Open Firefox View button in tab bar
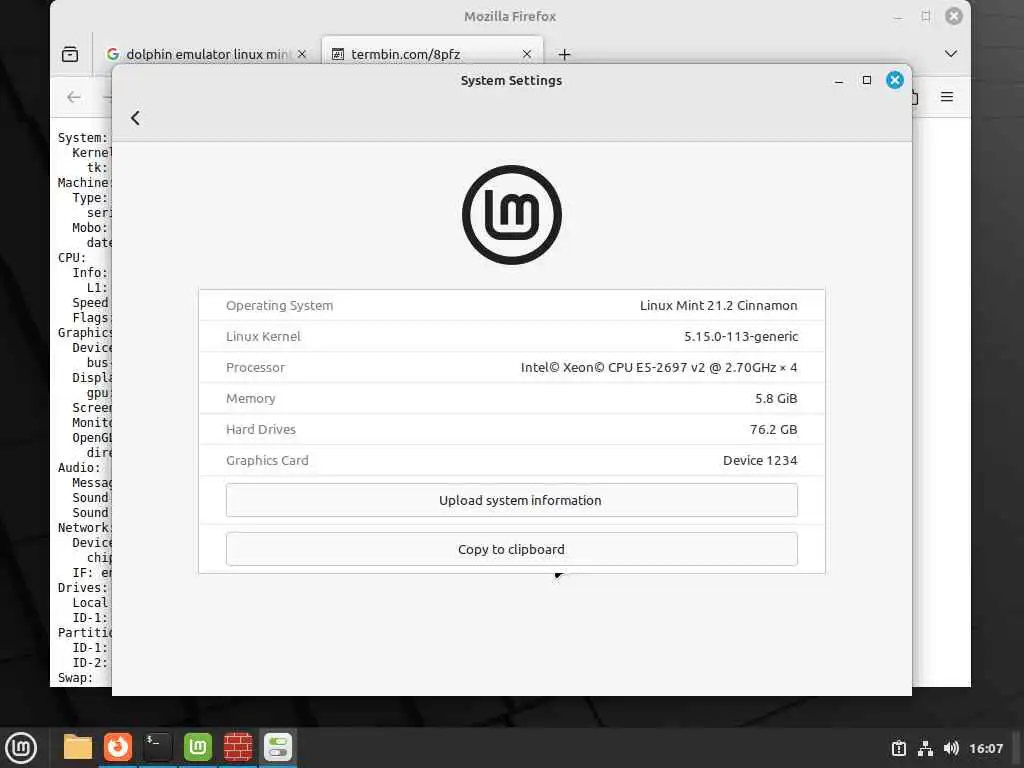1024x768 pixels. tap(70, 54)
